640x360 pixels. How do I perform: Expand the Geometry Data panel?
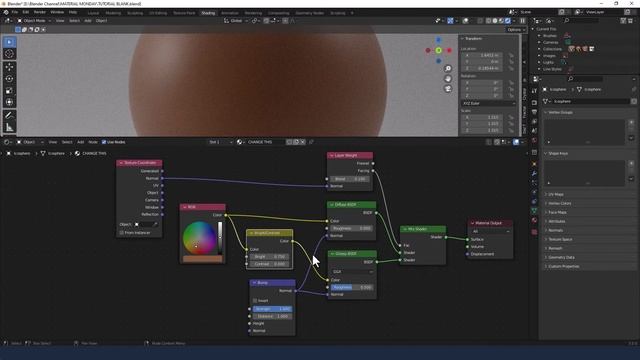pyautogui.click(x=561, y=257)
